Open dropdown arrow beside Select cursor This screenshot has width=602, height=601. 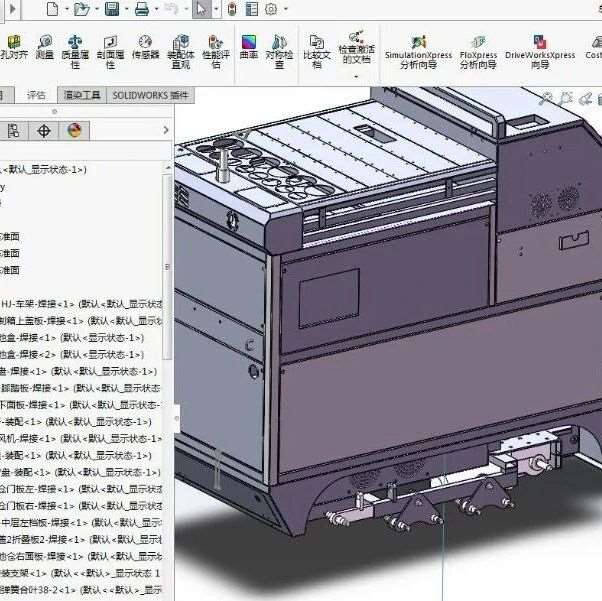pyautogui.click(x=216, y=9)
